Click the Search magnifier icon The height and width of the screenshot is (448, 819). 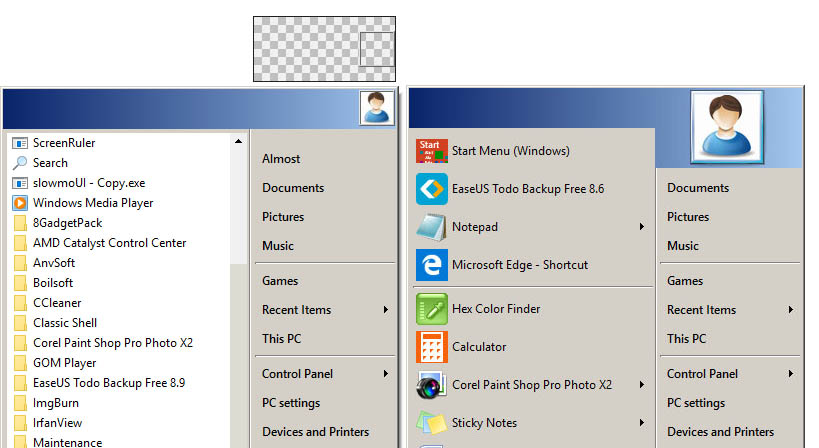point(20,163)
